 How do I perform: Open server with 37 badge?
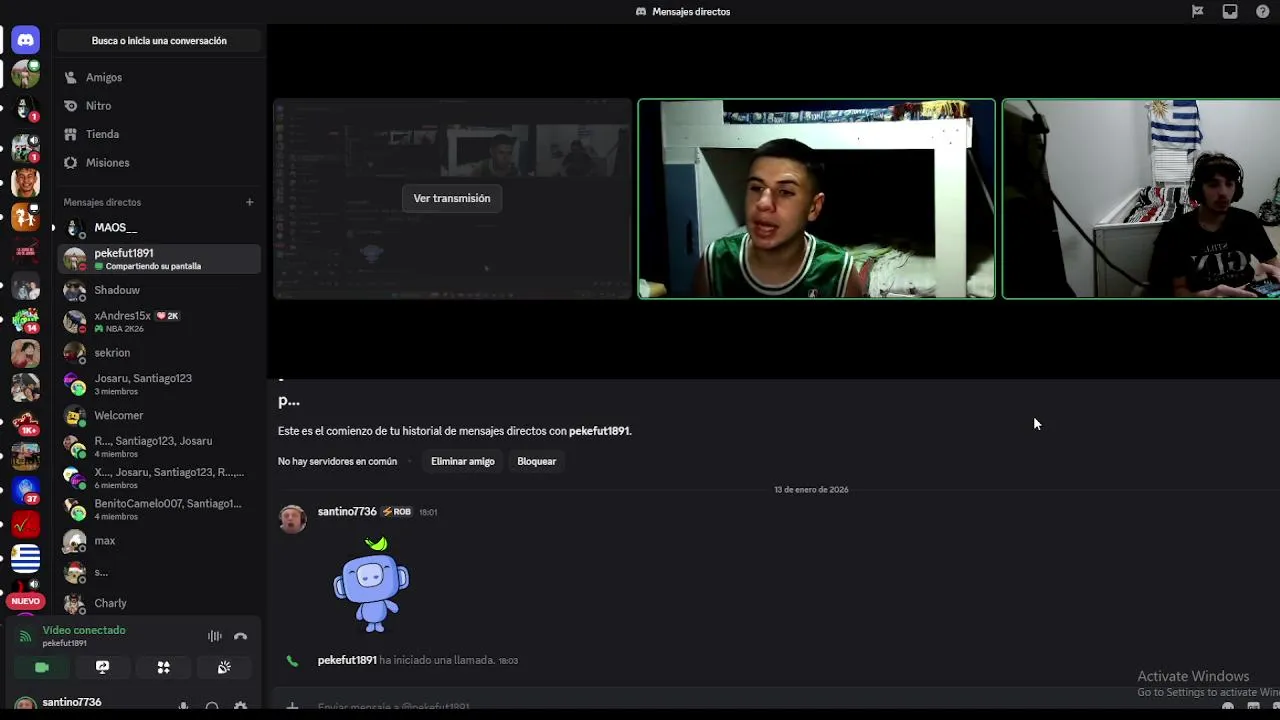pos(26,491)
